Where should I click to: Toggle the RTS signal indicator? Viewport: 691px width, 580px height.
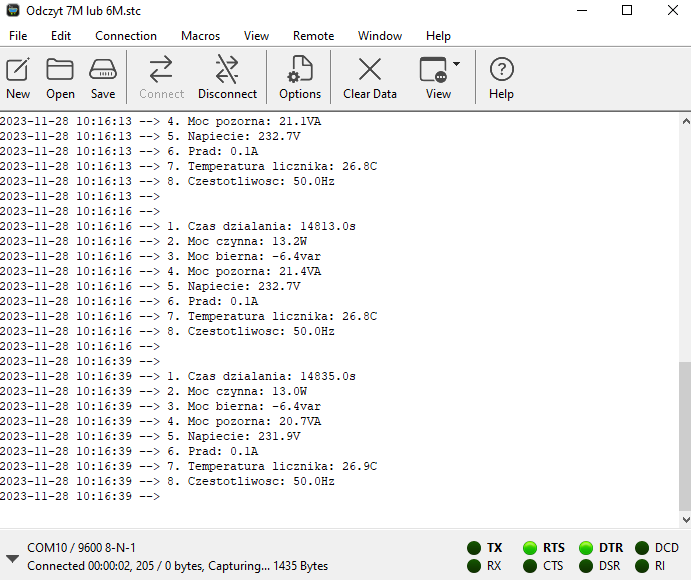pos(530,548)
